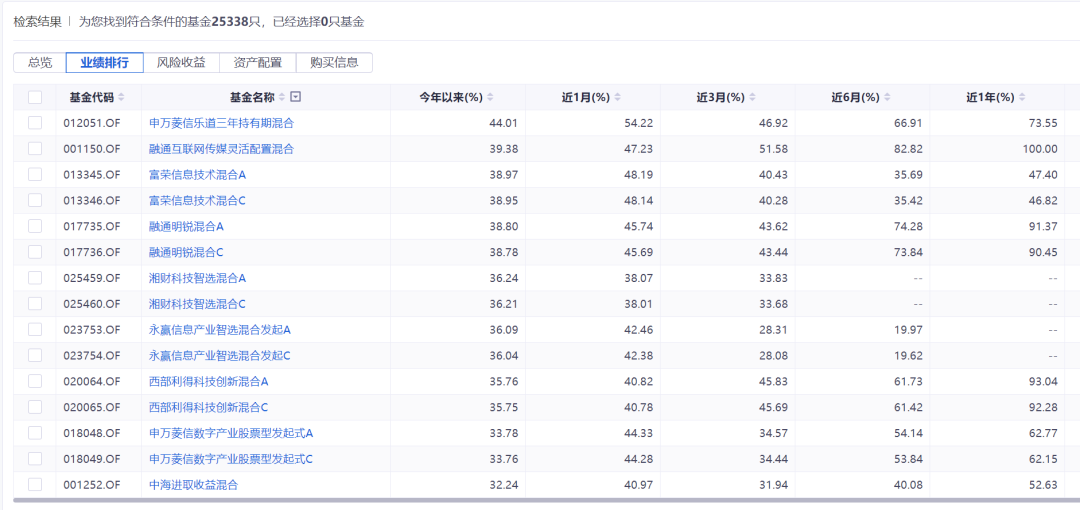Tick checkbox for fund 001252.OF
This screenshot has height=510, width=1080.
(35, 484)
